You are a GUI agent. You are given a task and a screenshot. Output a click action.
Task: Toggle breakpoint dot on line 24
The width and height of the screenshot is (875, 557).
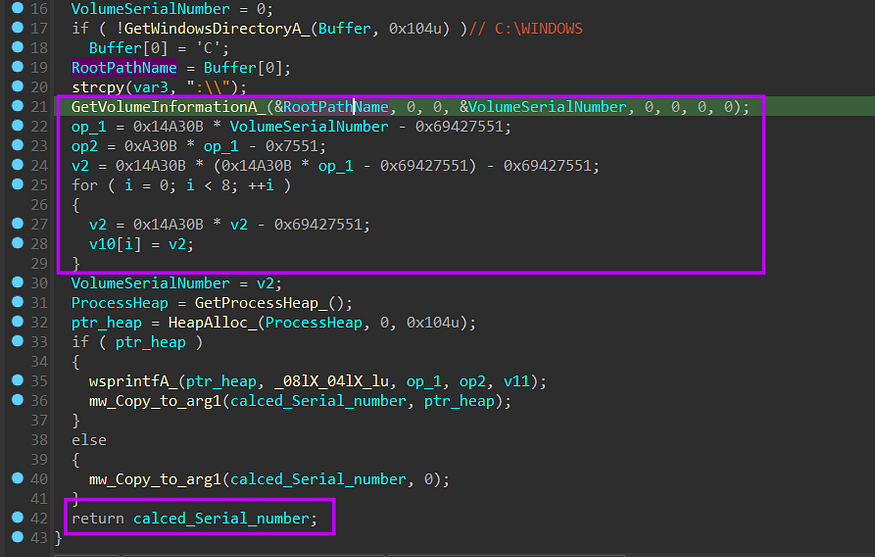[x=17, y=165]
